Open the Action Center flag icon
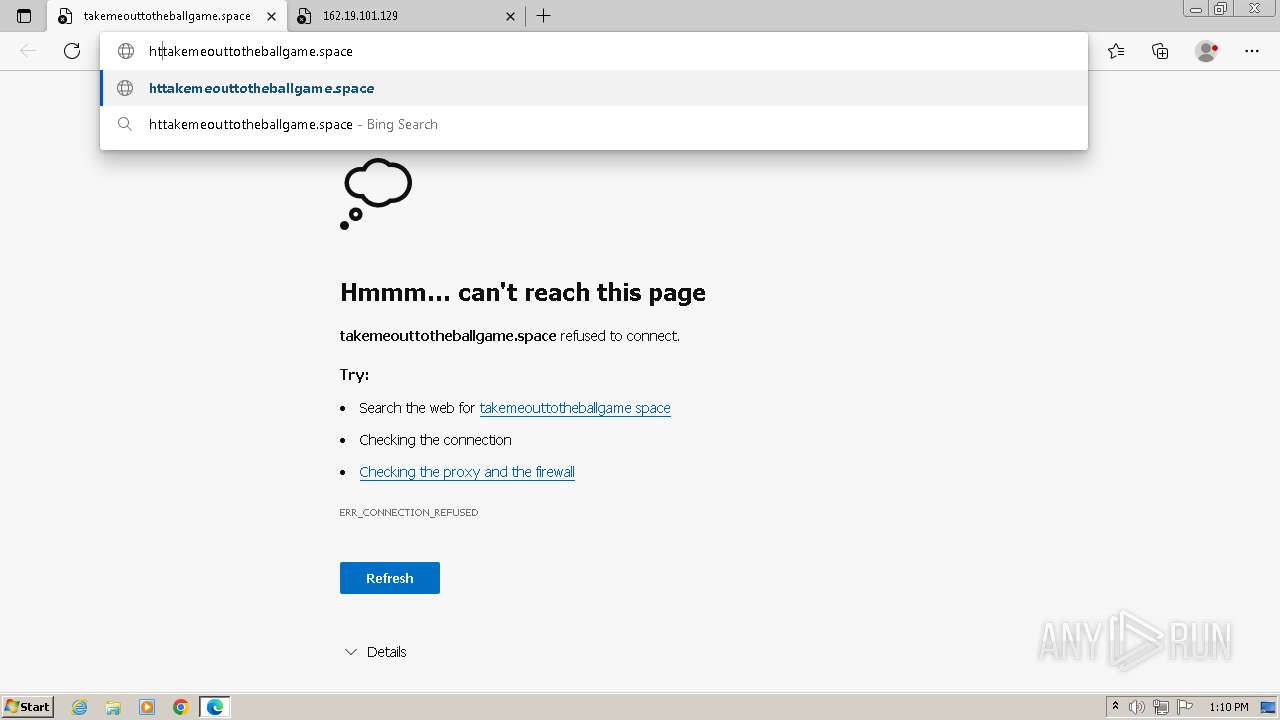The image size is (1280, 720). [1185, 707]
